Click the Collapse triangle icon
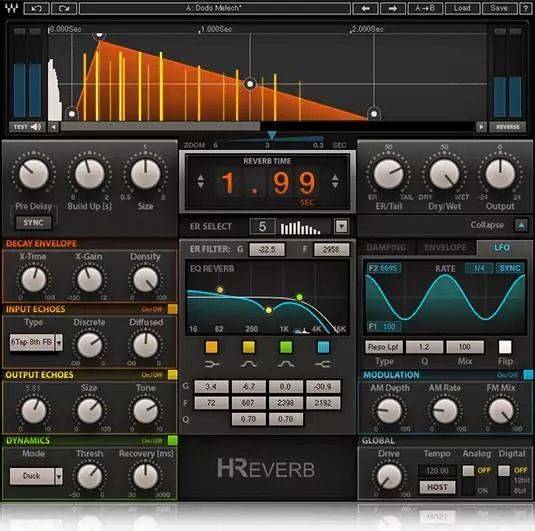Image resolution: width=535 pixels, height=531 pixels. 521,225
